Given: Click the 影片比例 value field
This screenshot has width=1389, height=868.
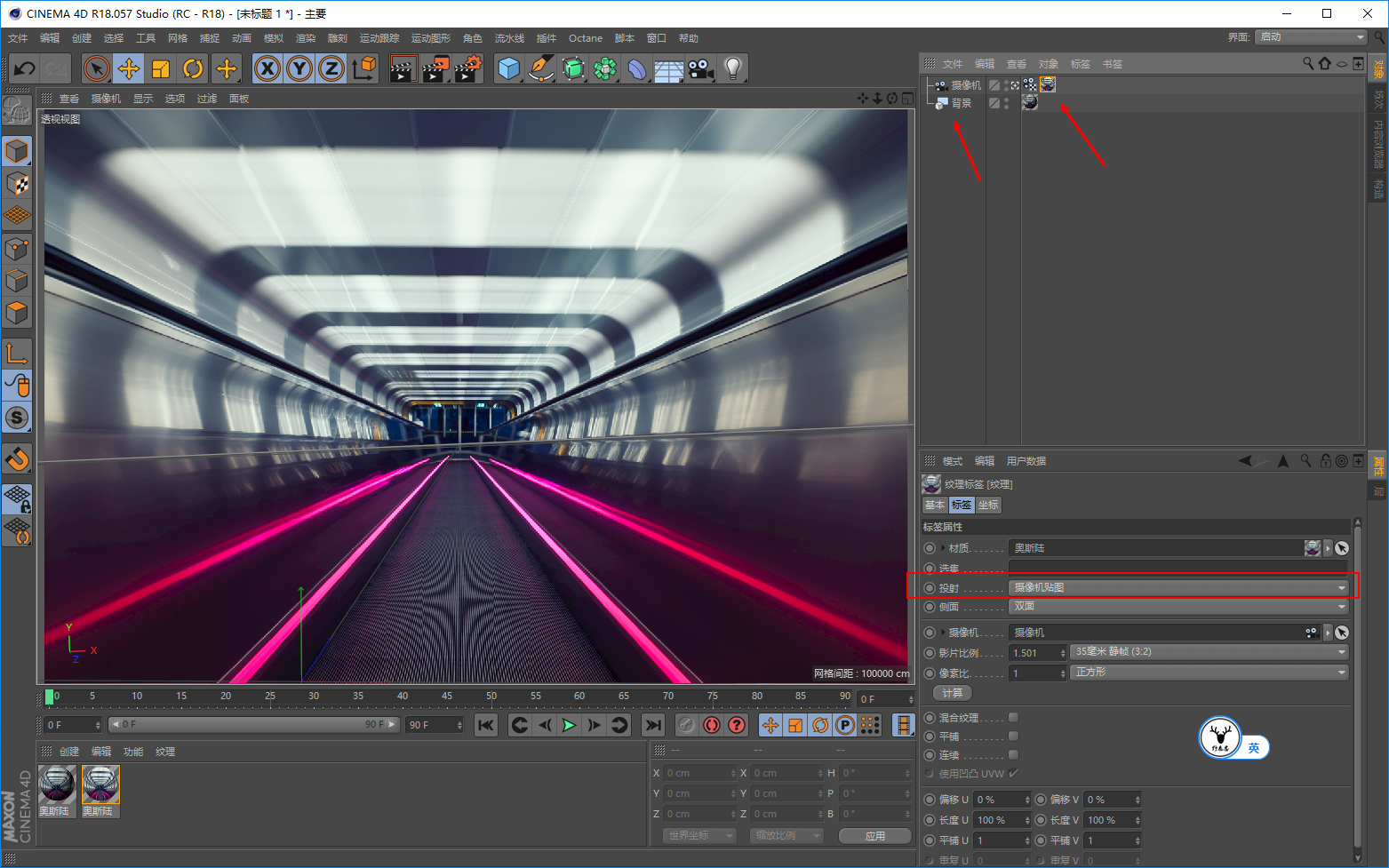Looking at the screenshot, I should [1038, 653].
